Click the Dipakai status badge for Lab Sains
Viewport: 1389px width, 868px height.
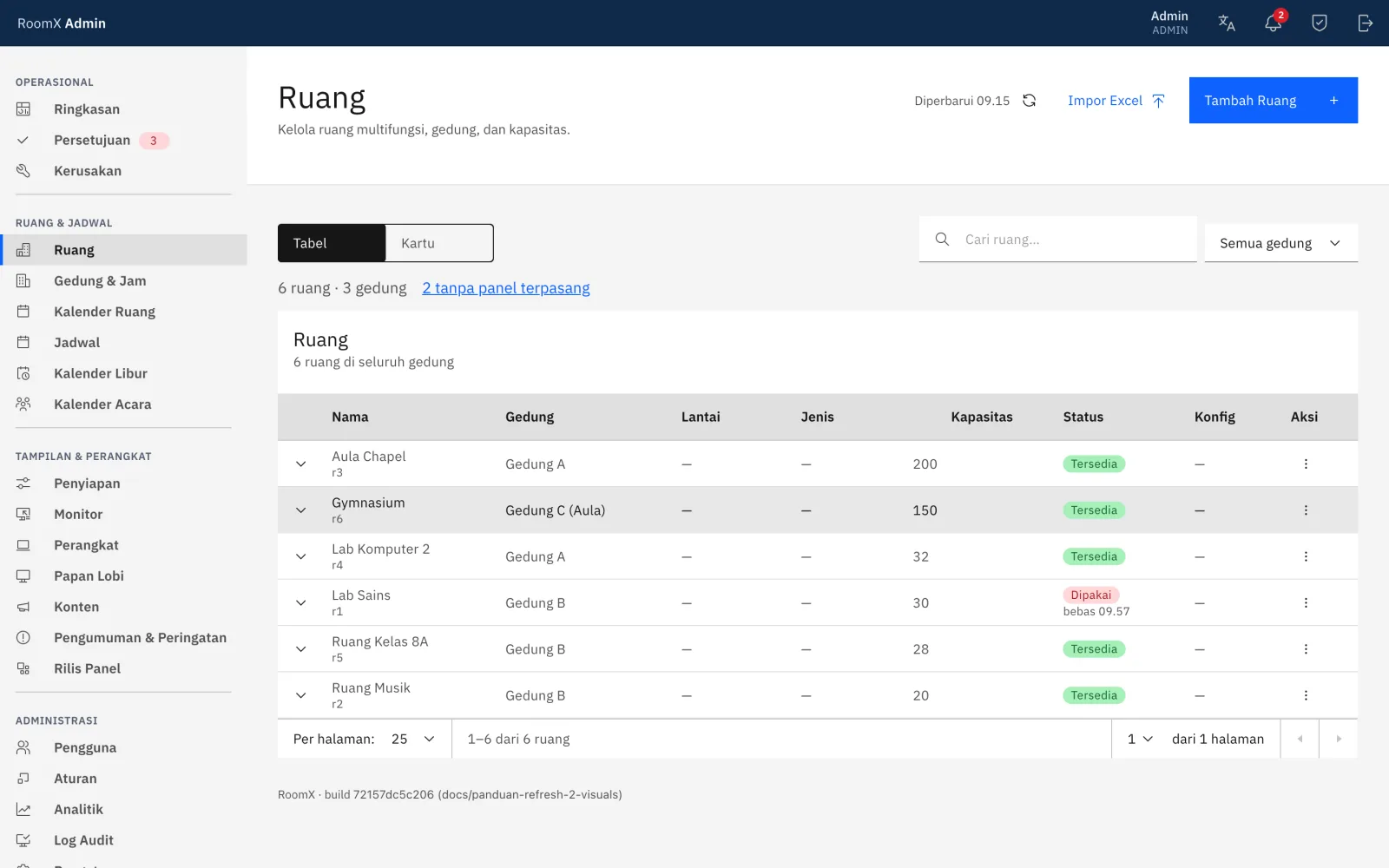(x=1091, y=595)
